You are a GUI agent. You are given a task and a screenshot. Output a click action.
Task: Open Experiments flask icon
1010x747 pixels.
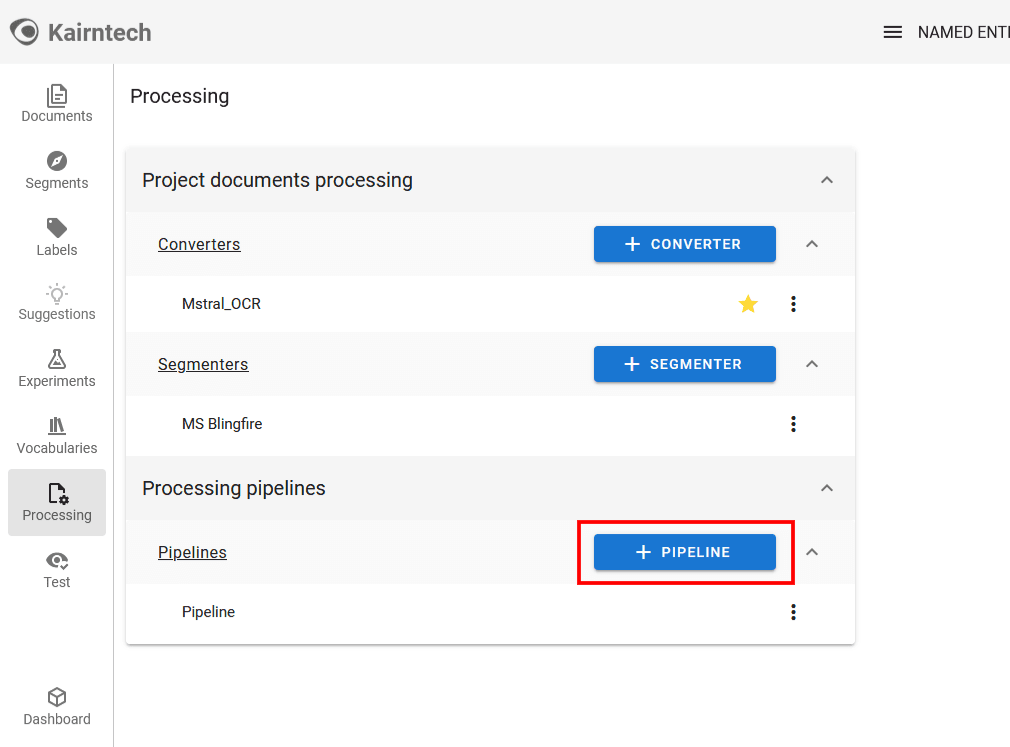pyautogui.click(x=57, y=359)
